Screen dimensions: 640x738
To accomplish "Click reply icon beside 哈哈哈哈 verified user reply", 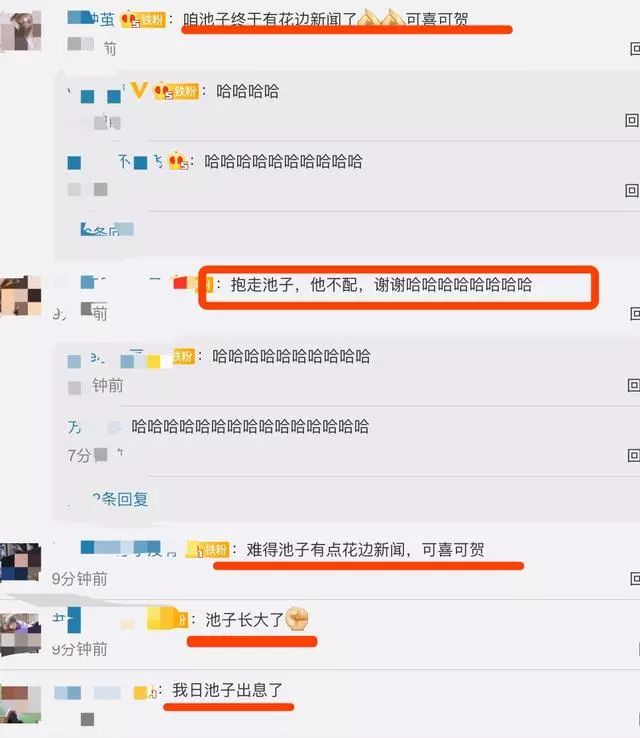I will point(632,120).
